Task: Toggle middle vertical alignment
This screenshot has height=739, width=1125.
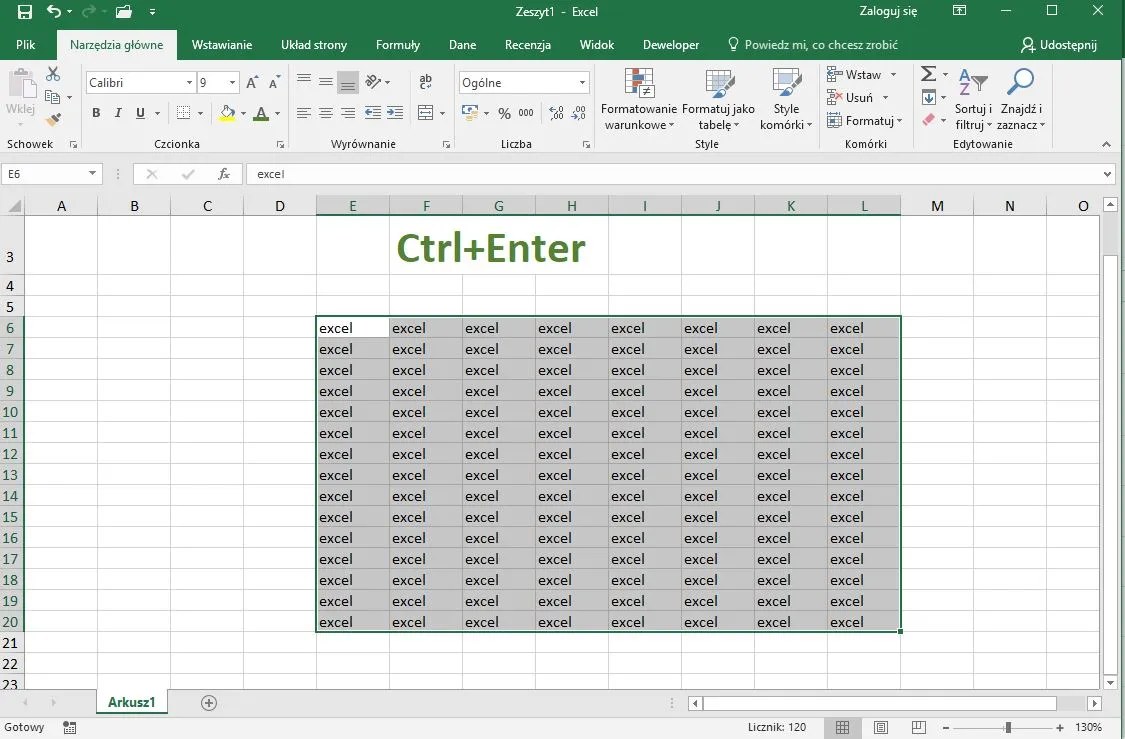Action: pos(326,81)
